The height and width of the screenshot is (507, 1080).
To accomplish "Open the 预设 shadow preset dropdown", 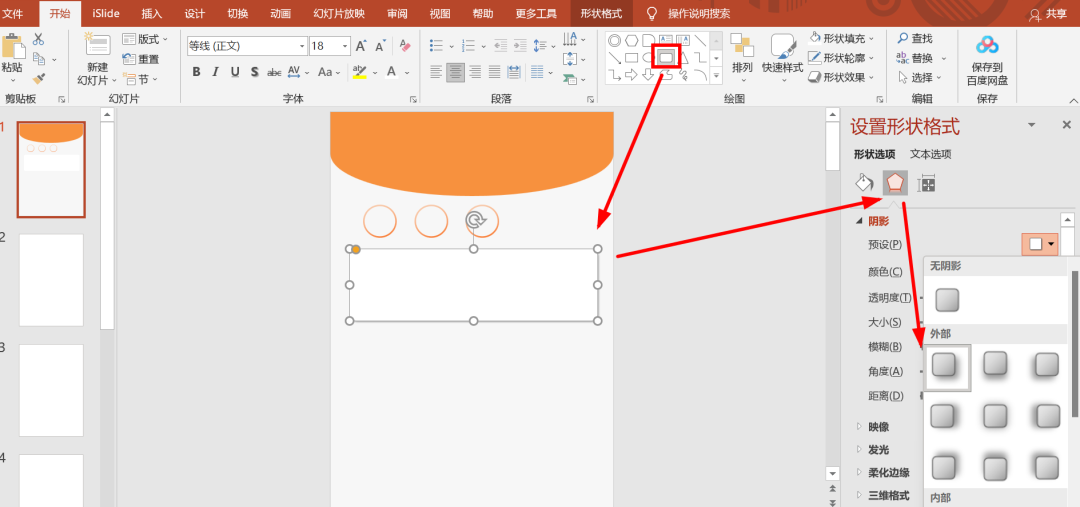I will coord(1041,244).
